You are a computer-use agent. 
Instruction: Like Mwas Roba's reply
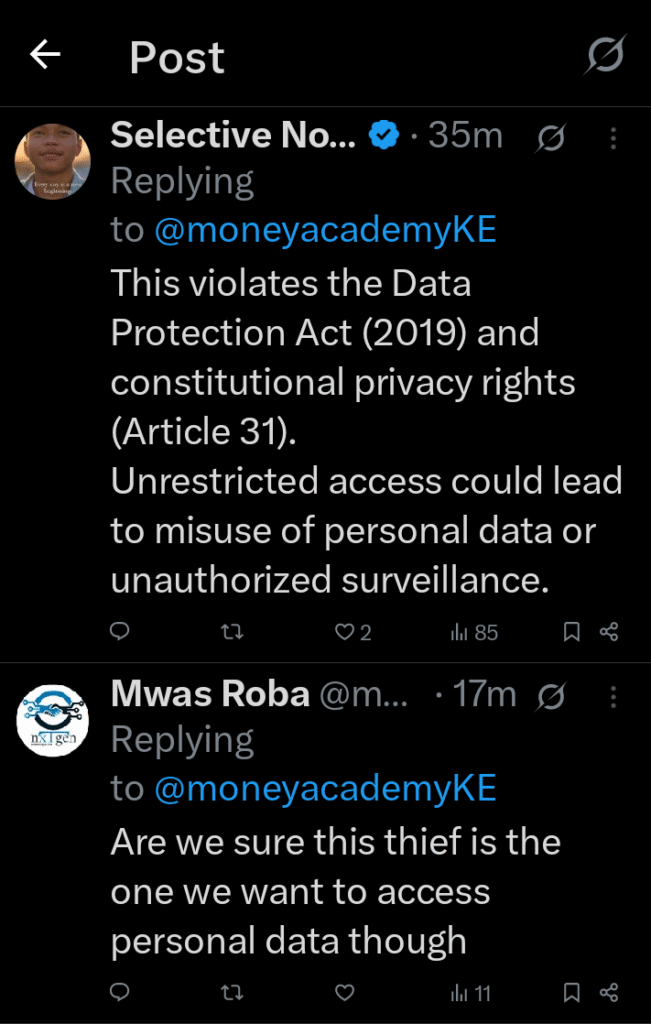[344, 993]
